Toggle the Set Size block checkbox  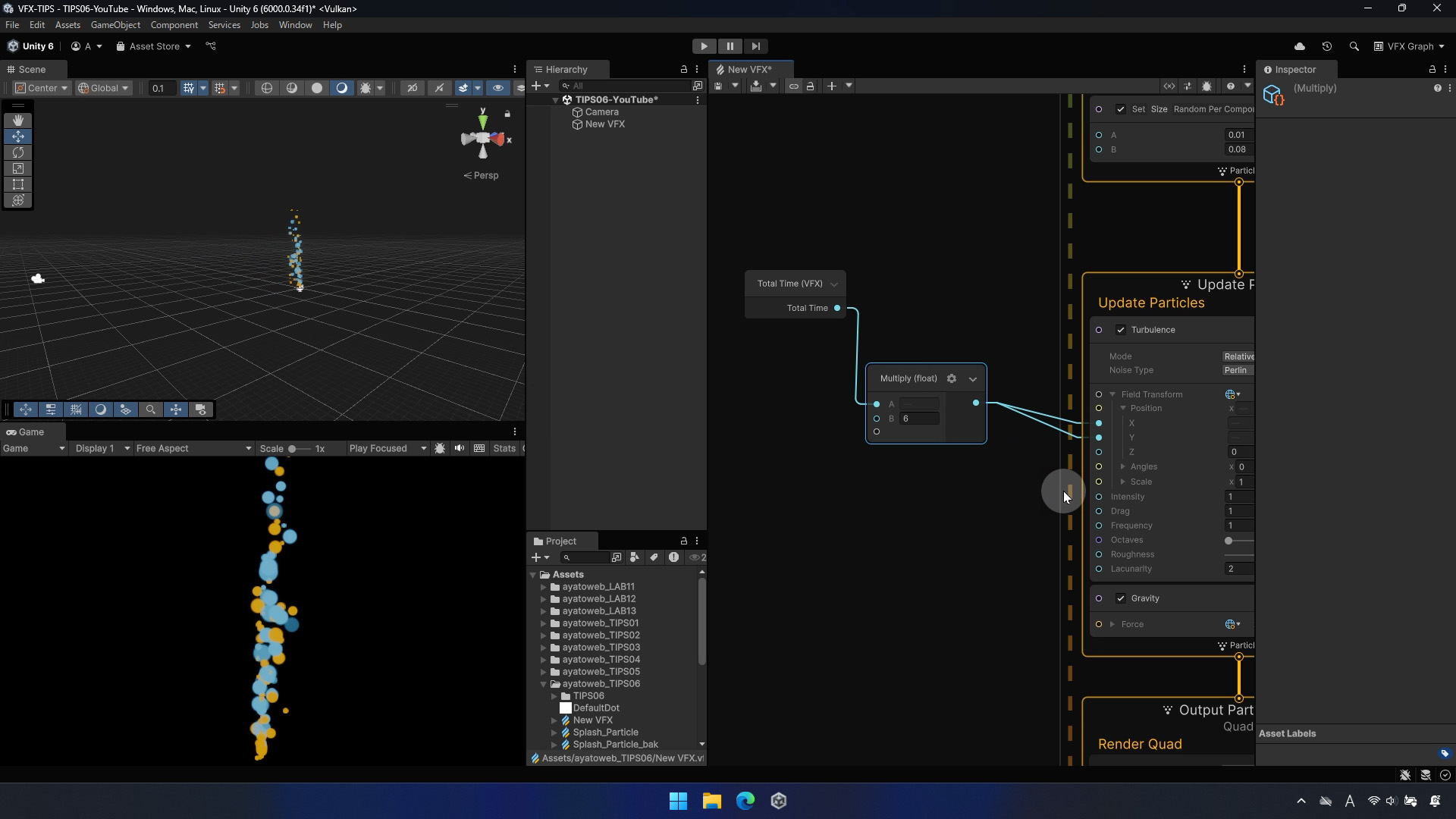tap(1121, 109)
